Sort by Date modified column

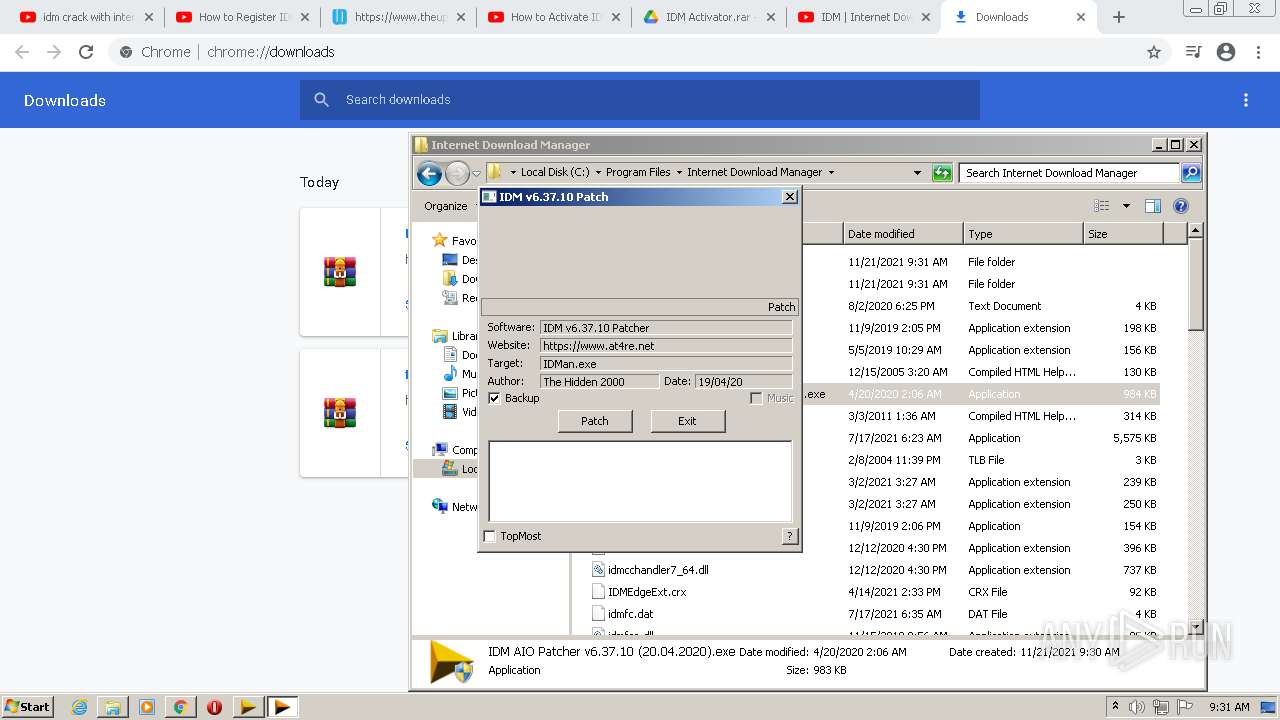click(x=903, y=234)
